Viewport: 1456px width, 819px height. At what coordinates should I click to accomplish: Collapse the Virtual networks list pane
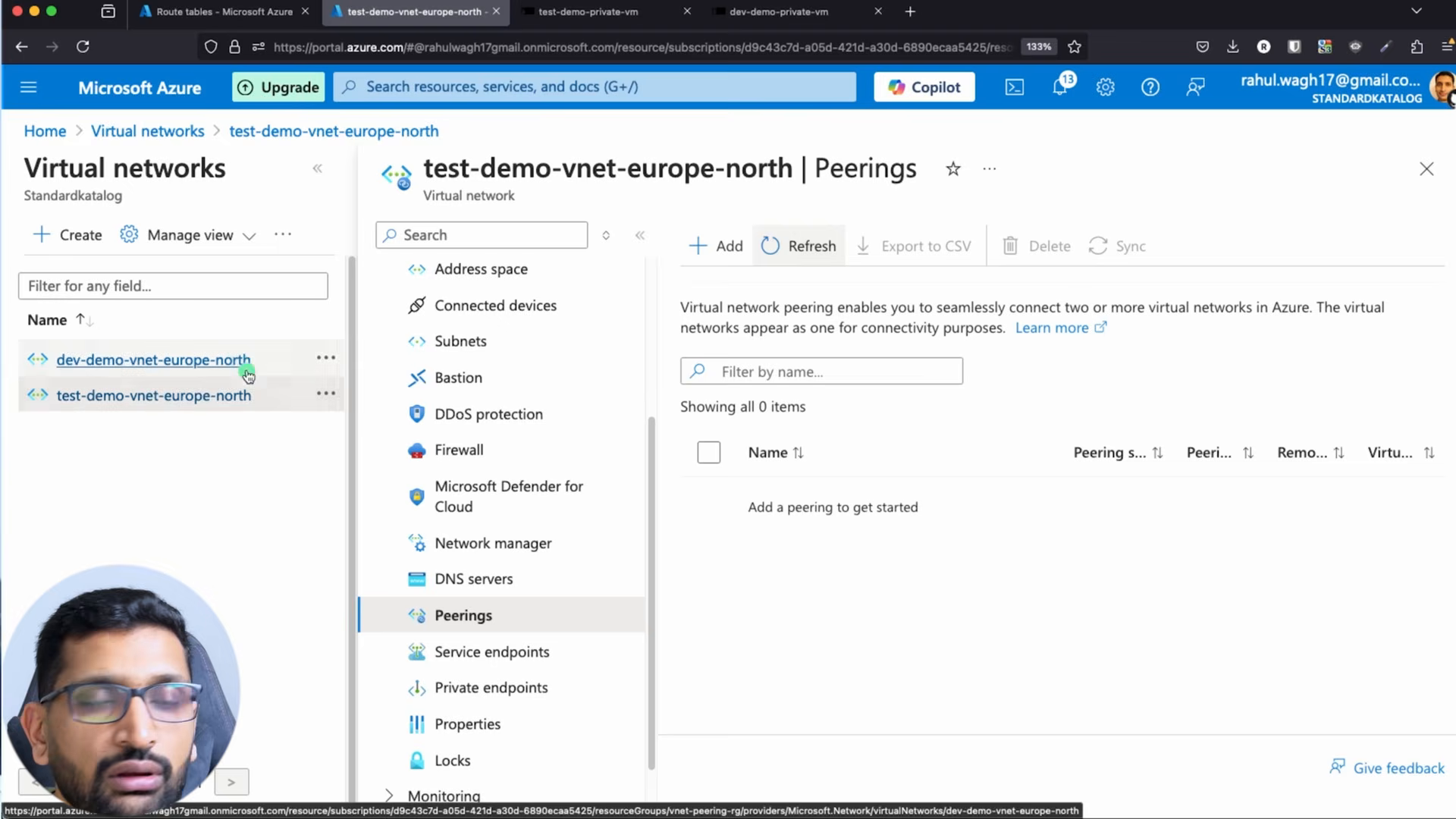(317, 168)
